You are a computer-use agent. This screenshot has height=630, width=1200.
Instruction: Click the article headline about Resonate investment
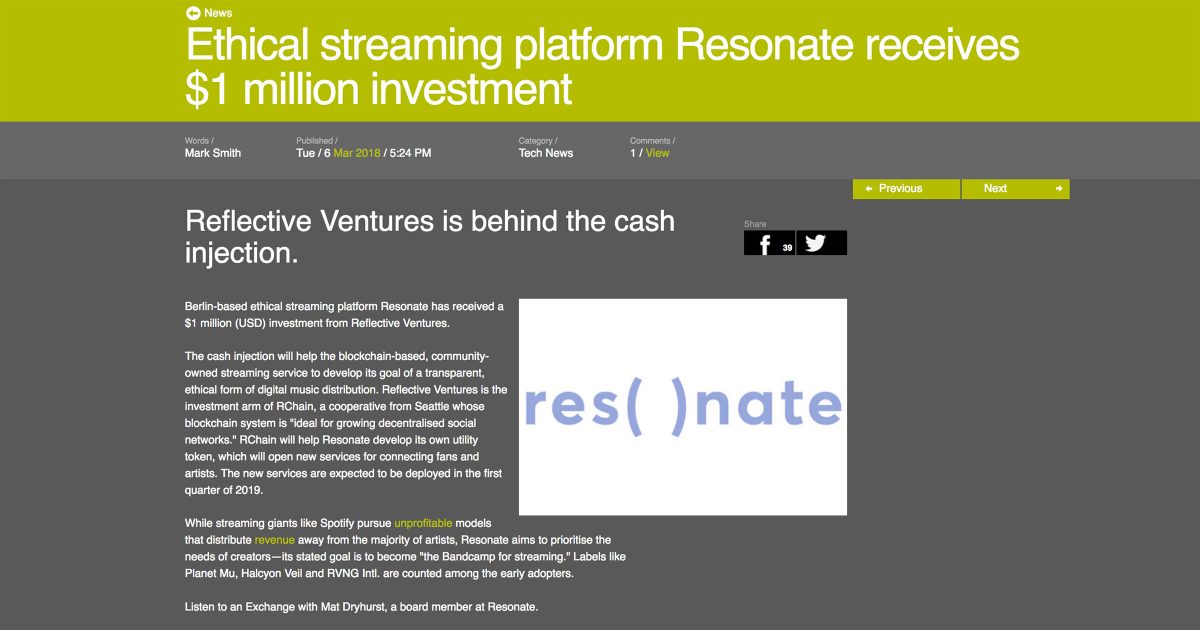603,67
